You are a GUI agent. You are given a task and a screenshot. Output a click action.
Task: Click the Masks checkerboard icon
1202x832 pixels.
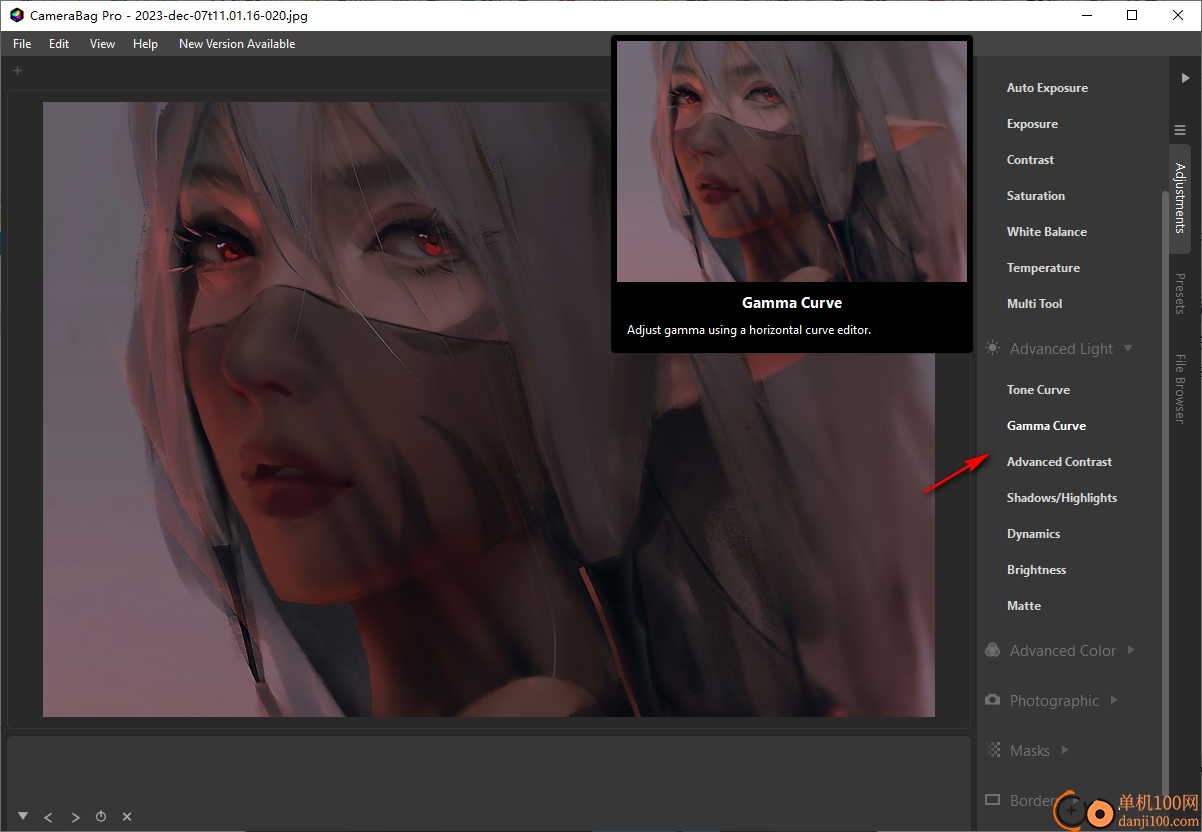click(x=993, y=749)
